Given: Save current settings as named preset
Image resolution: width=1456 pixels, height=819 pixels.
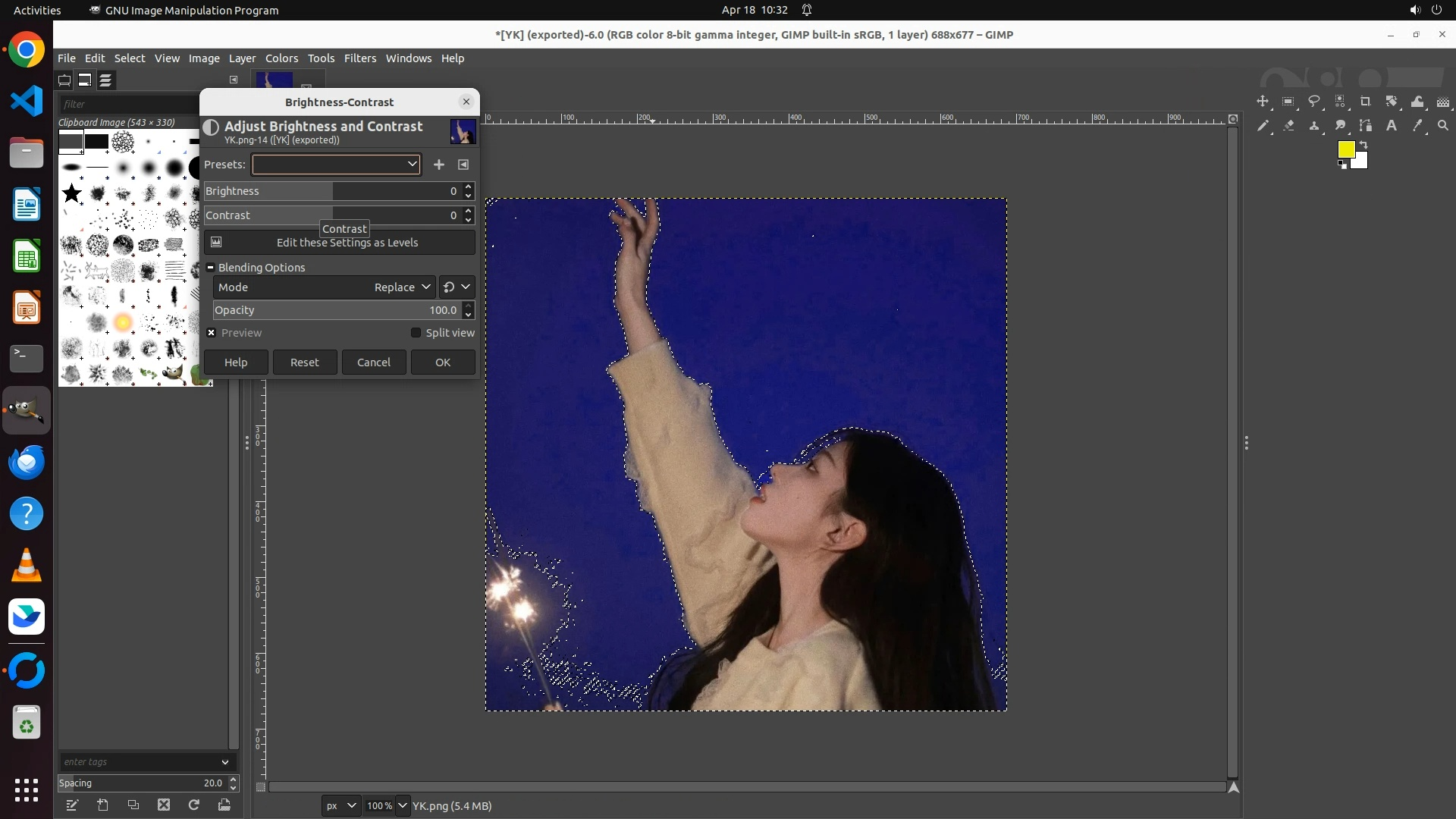Looking at the screenshot, I should (439, 165).
